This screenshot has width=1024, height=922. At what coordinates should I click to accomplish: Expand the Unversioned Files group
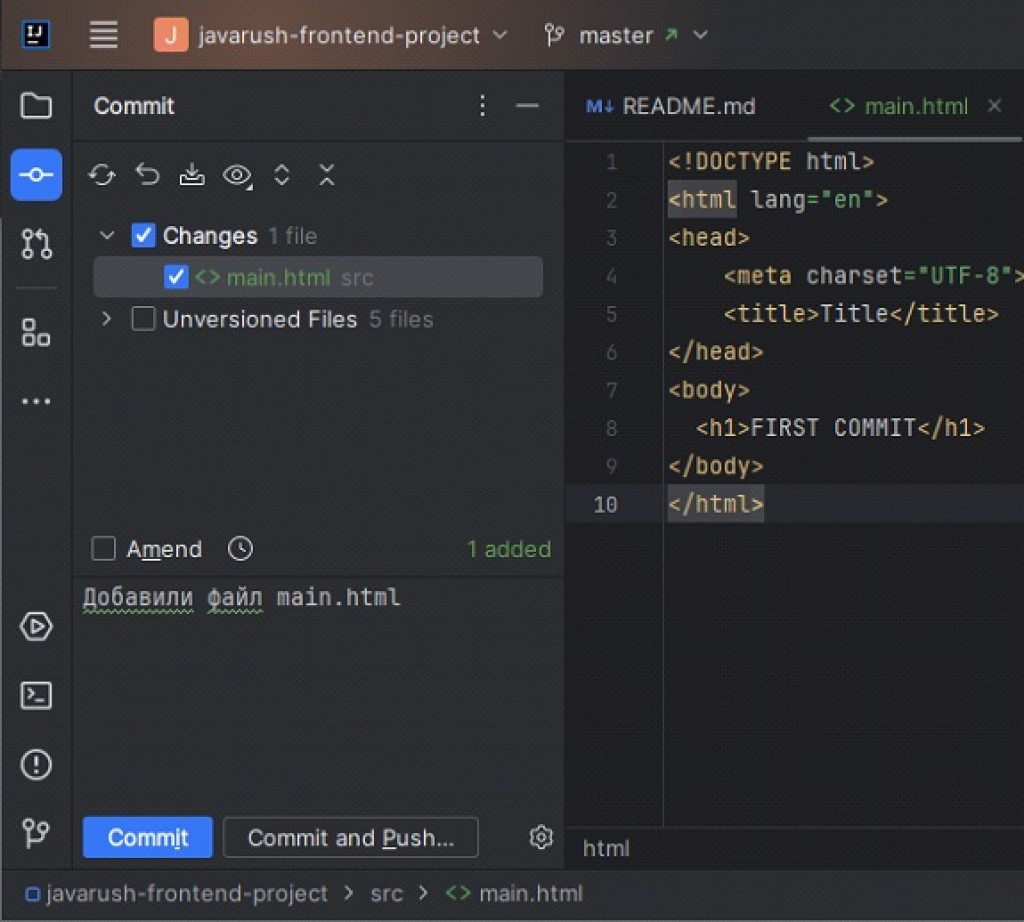pyautogui.click(x=107, y=319)
